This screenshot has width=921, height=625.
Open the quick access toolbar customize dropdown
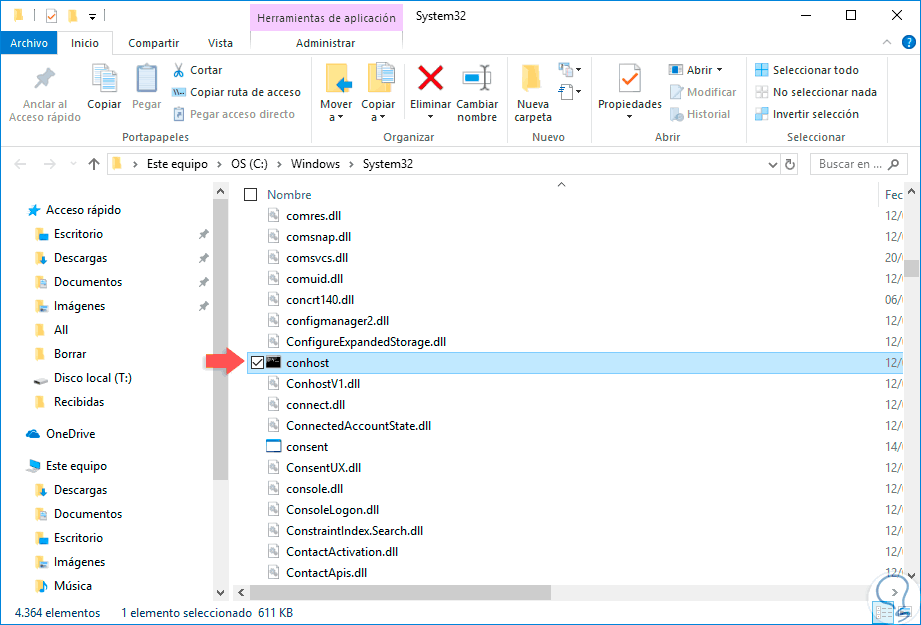[x=93, y=16]
